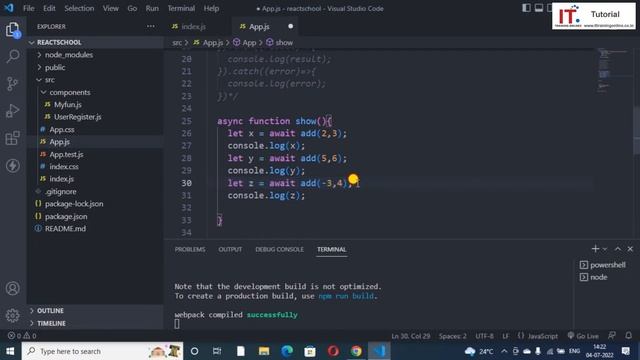Collapse the REACTSCHOOL root folder

click(95, 42)
